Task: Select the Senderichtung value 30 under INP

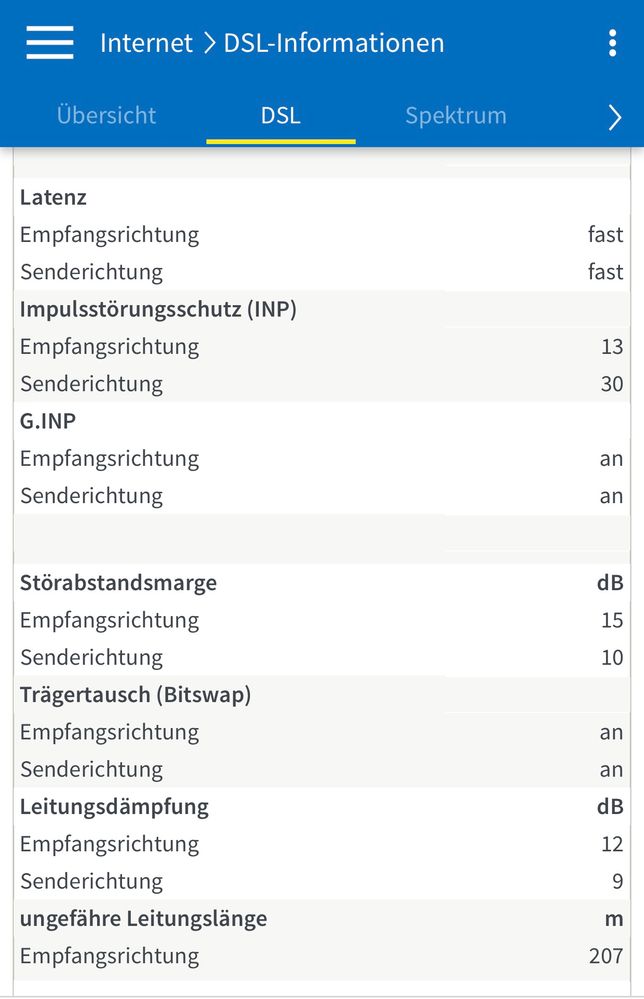Action: tap(614, 383)
